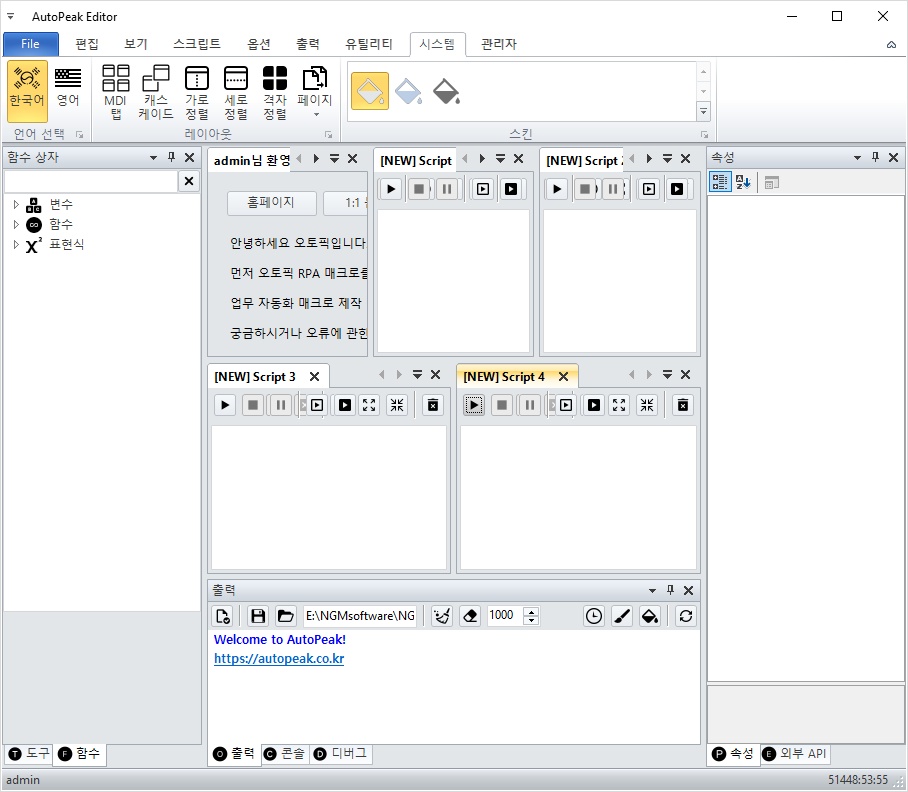The image size is (908, 792).
Task: Open the 보기 ribbon tab
Action: [136, 44]
